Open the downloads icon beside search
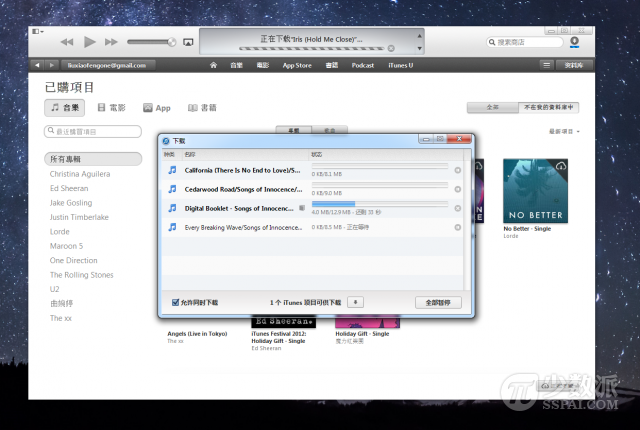Viewport: 640px width, 430px height. pyautogui.click(x=574, y=42)
